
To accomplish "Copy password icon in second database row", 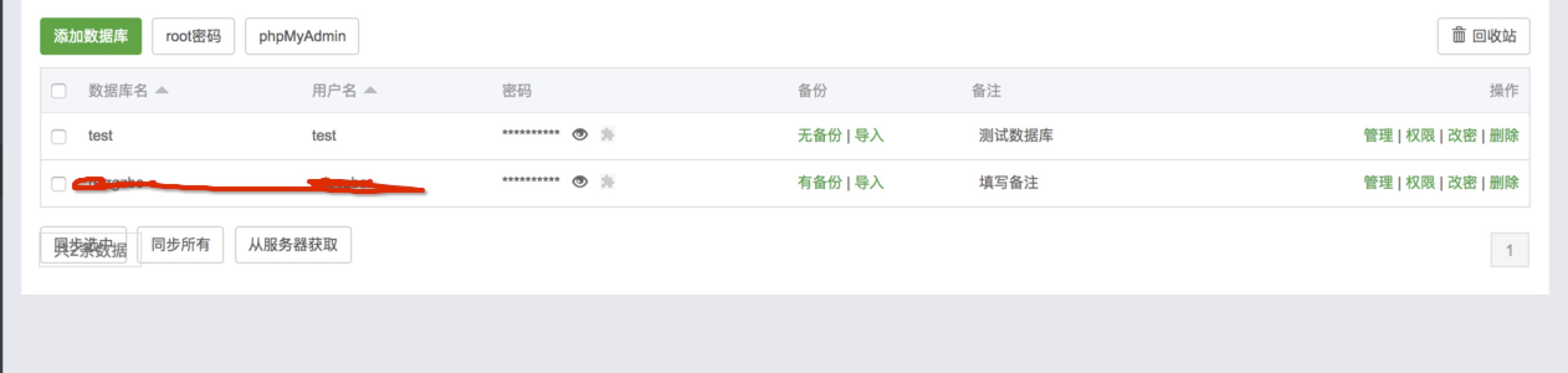I will pos(608,182).
